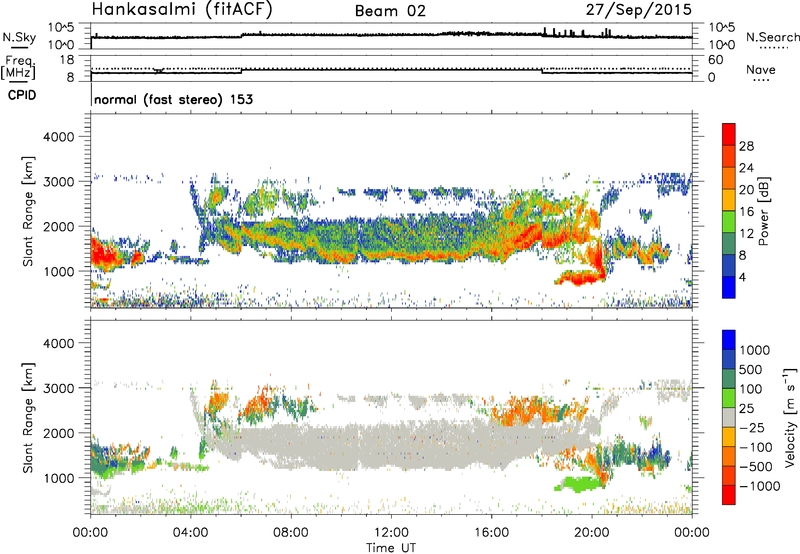Click the 'Hankasalmi (fitACF)' title text

[x=182, y=9]
